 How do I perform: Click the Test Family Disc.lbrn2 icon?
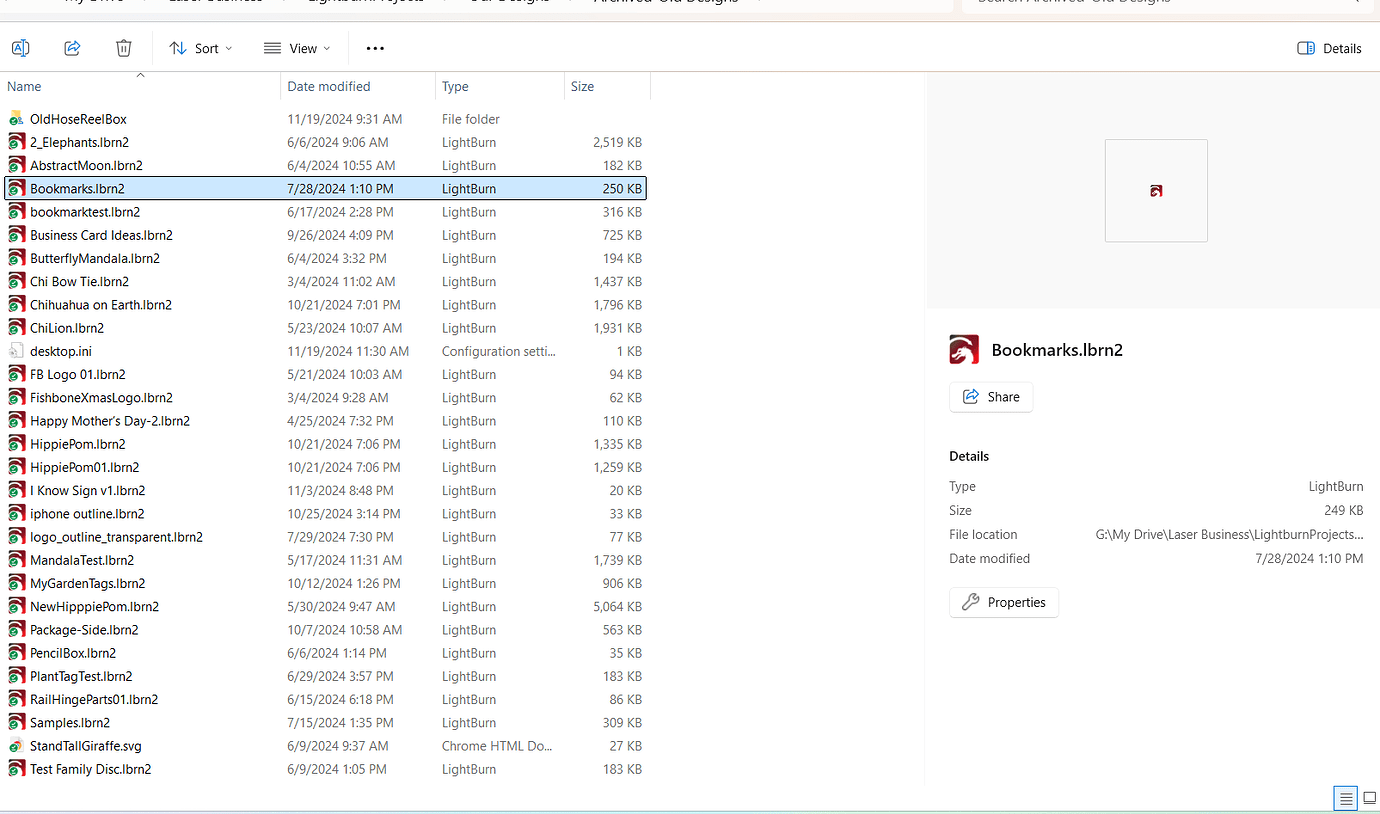[16, 769]
